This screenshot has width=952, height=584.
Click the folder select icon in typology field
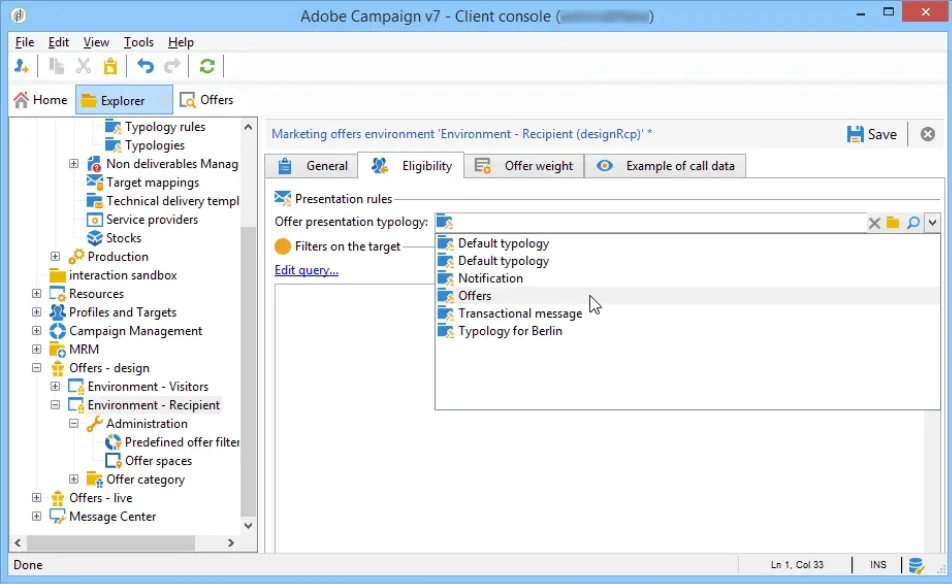click(892, 223)
